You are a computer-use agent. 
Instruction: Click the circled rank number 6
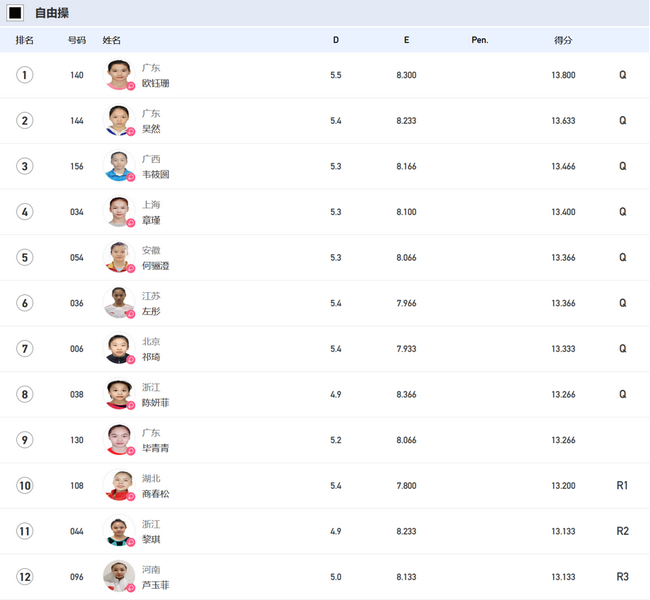(24, 303)
